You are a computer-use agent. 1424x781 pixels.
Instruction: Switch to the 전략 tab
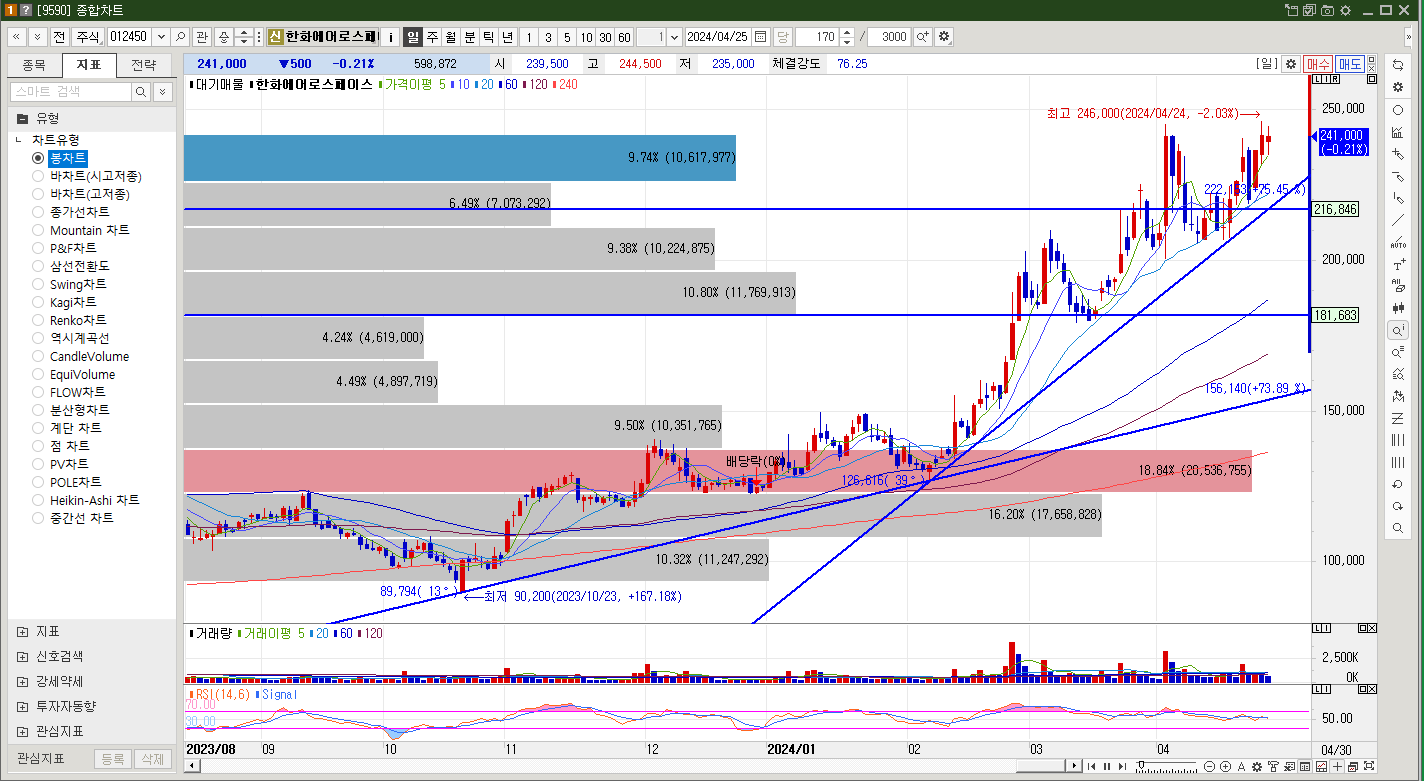click(x=143, y=65)
